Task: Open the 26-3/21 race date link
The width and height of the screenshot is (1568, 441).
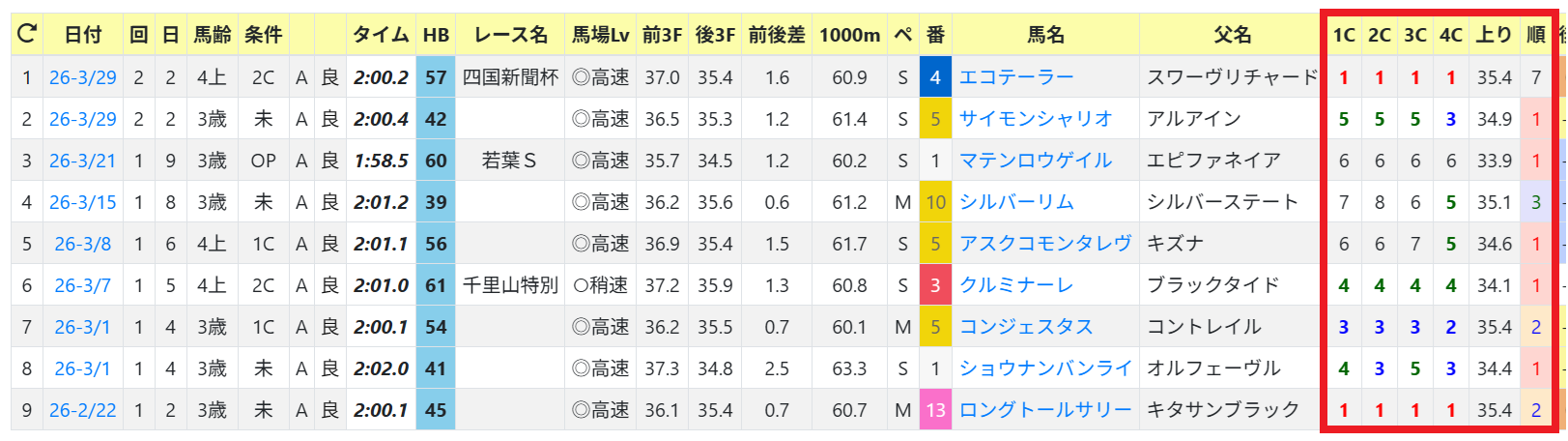Action: point(83,161)
